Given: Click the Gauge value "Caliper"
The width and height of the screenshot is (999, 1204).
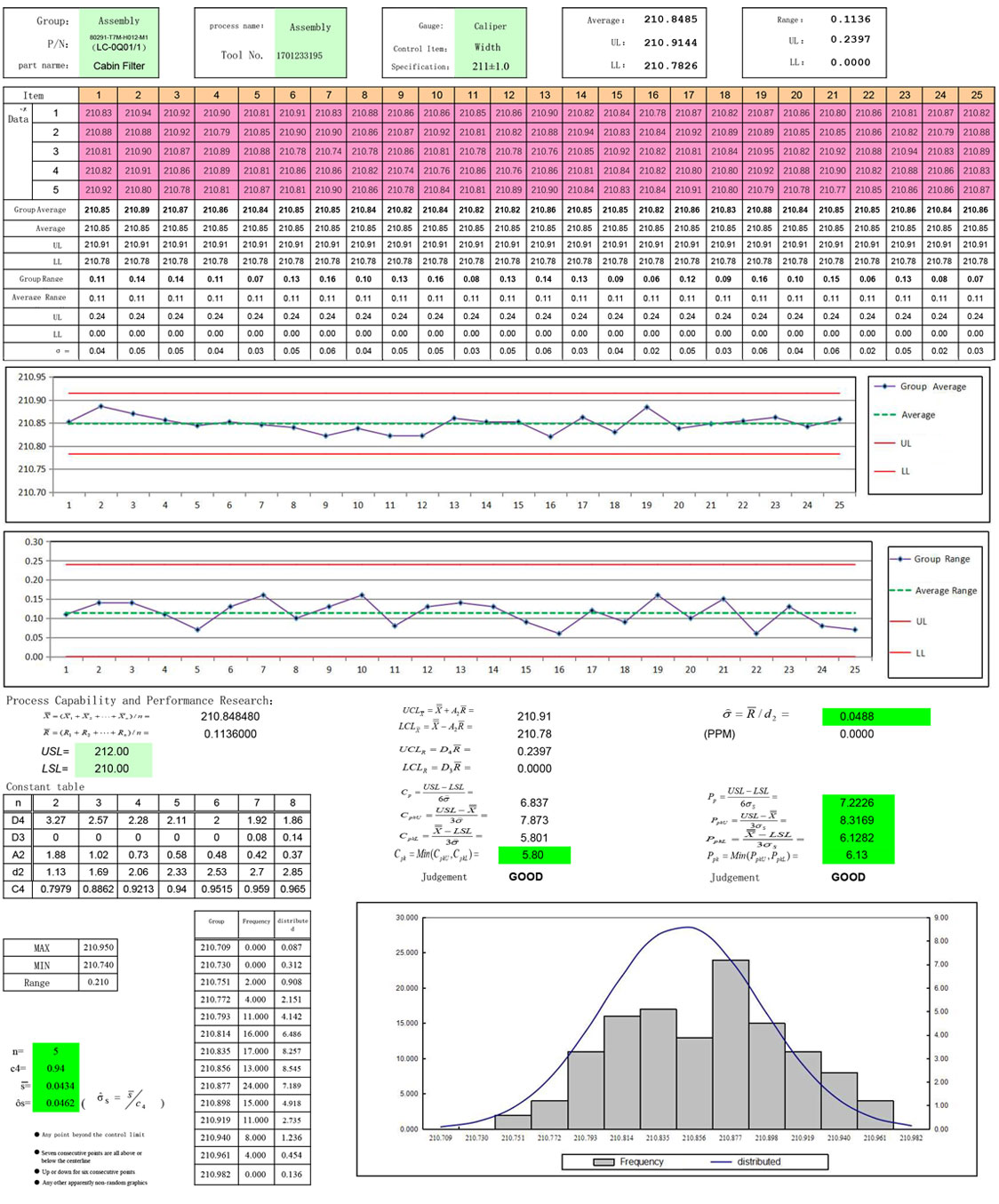Looking at the screenshot, I should pyautogui.click(x=490, y=27).
